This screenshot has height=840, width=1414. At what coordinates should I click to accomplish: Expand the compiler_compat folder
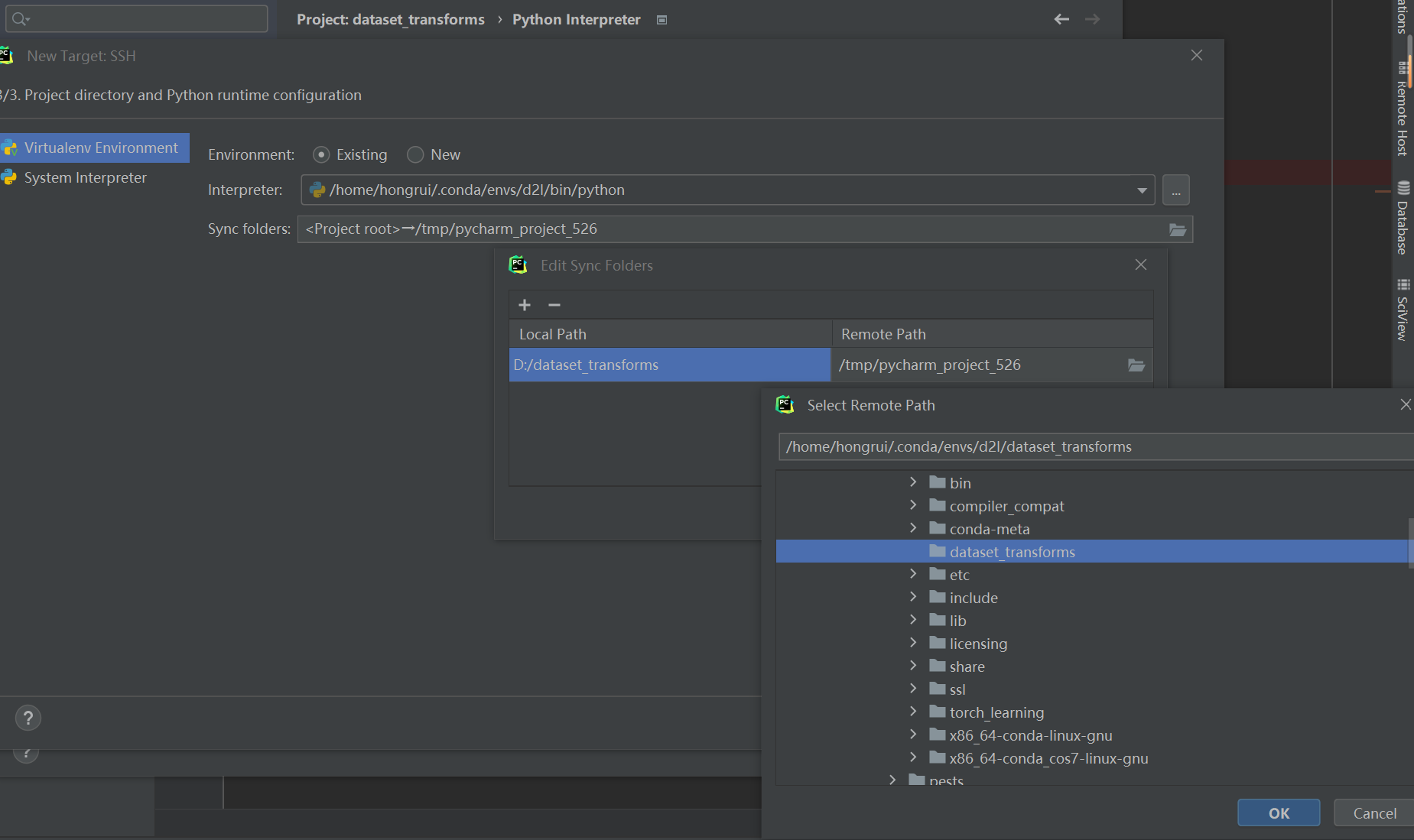pos(913,505)
